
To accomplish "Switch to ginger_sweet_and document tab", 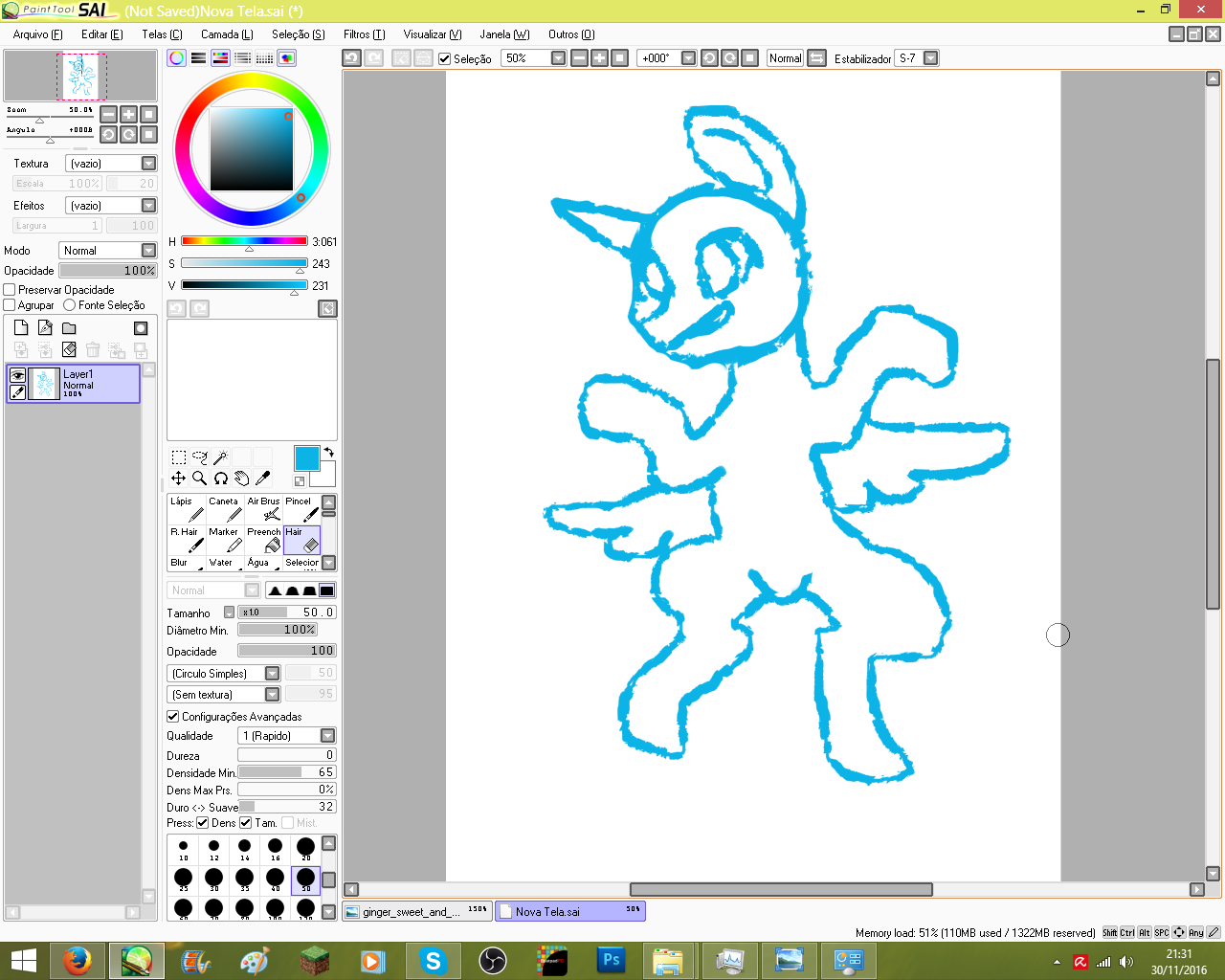I will pyautogui.click(x=417, y=911).
